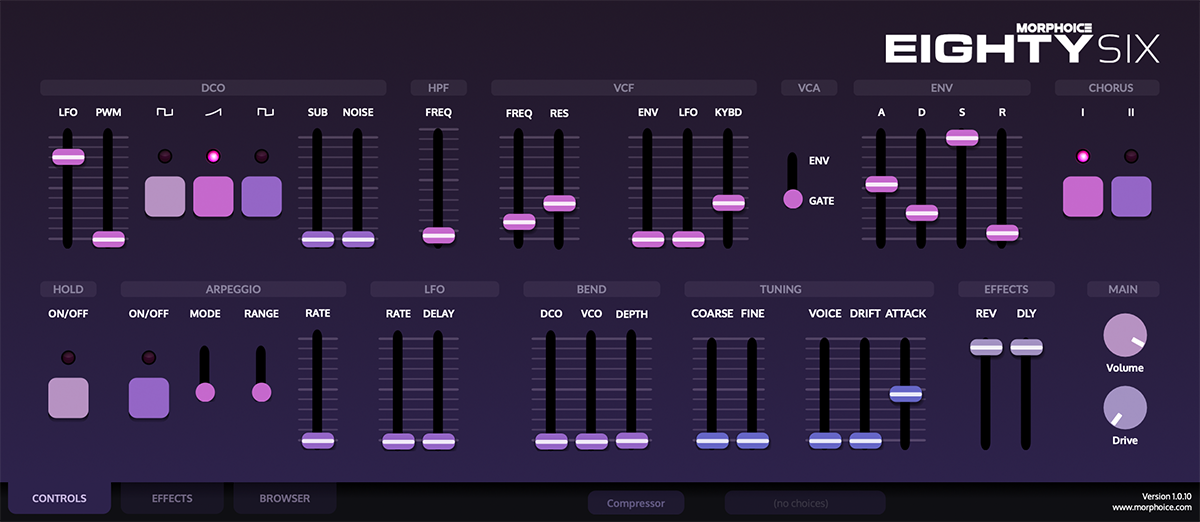
Task: Click the VCF FREQ slider handle
Action: [519, 222]
